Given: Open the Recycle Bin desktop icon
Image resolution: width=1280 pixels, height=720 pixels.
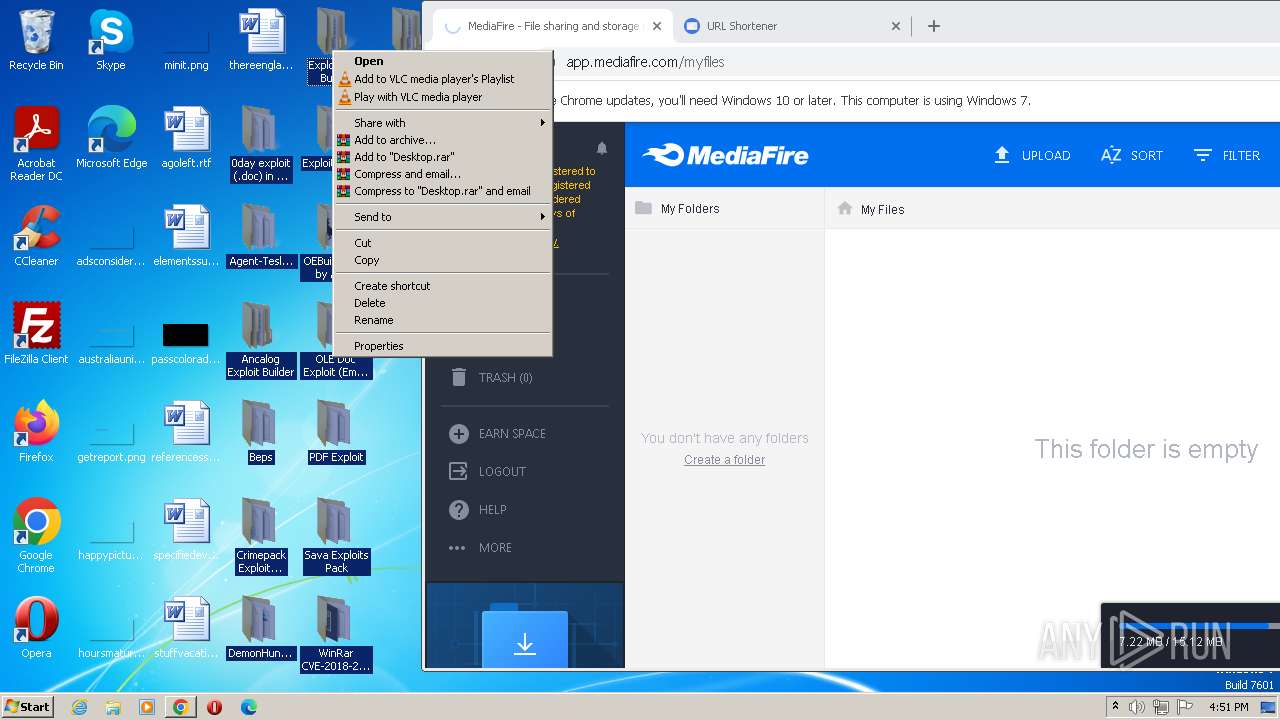Looking at the screenshot, I should click(36, 40).
